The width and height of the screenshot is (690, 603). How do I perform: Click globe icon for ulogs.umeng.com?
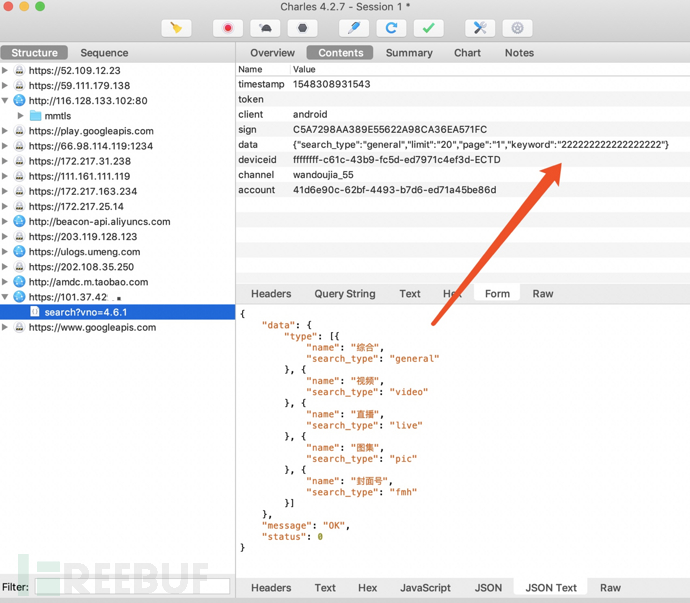pos(19,252)
